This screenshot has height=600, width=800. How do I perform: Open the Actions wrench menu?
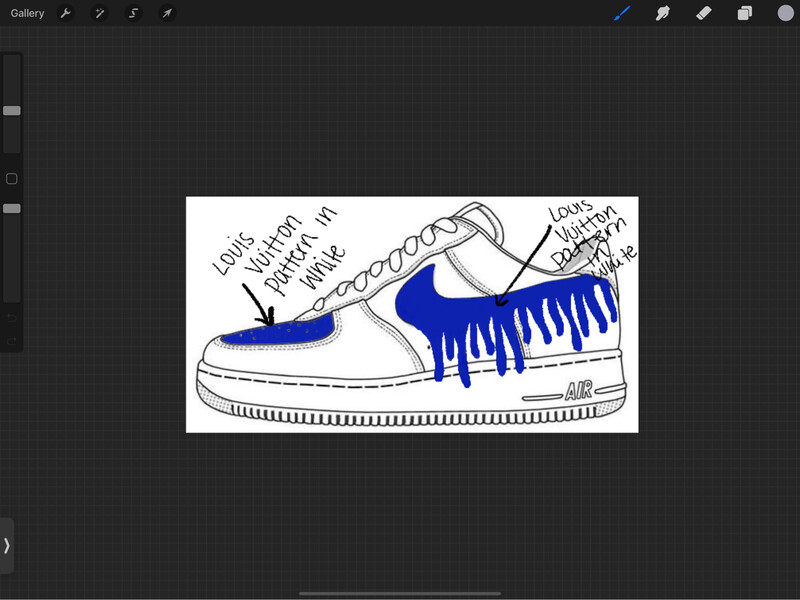(65, 13)
